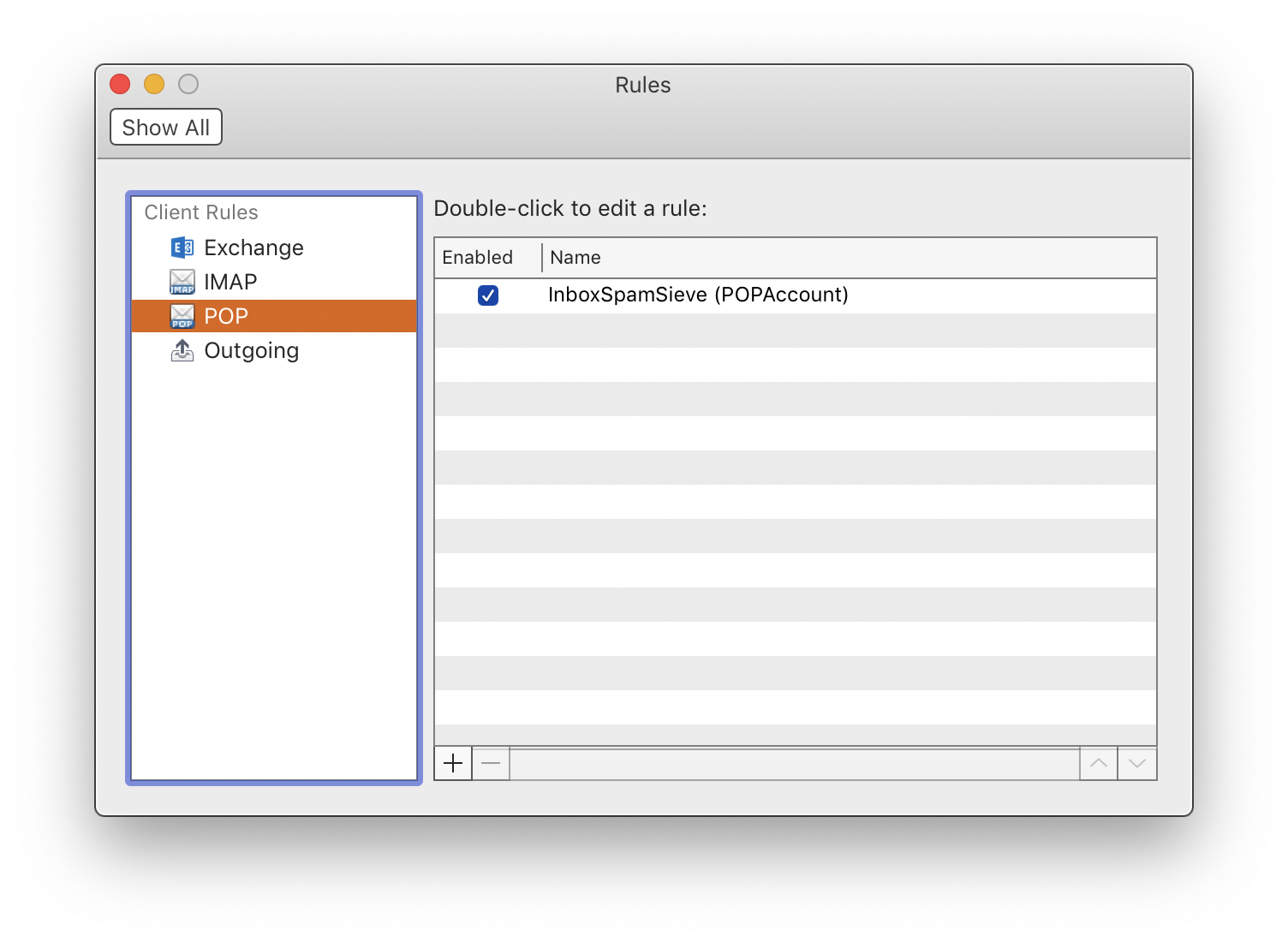Image resolution: width=1288 pixels, height=942 pixels.
Task: Select Outgoing under Client Rules
Action: point(251,349)
